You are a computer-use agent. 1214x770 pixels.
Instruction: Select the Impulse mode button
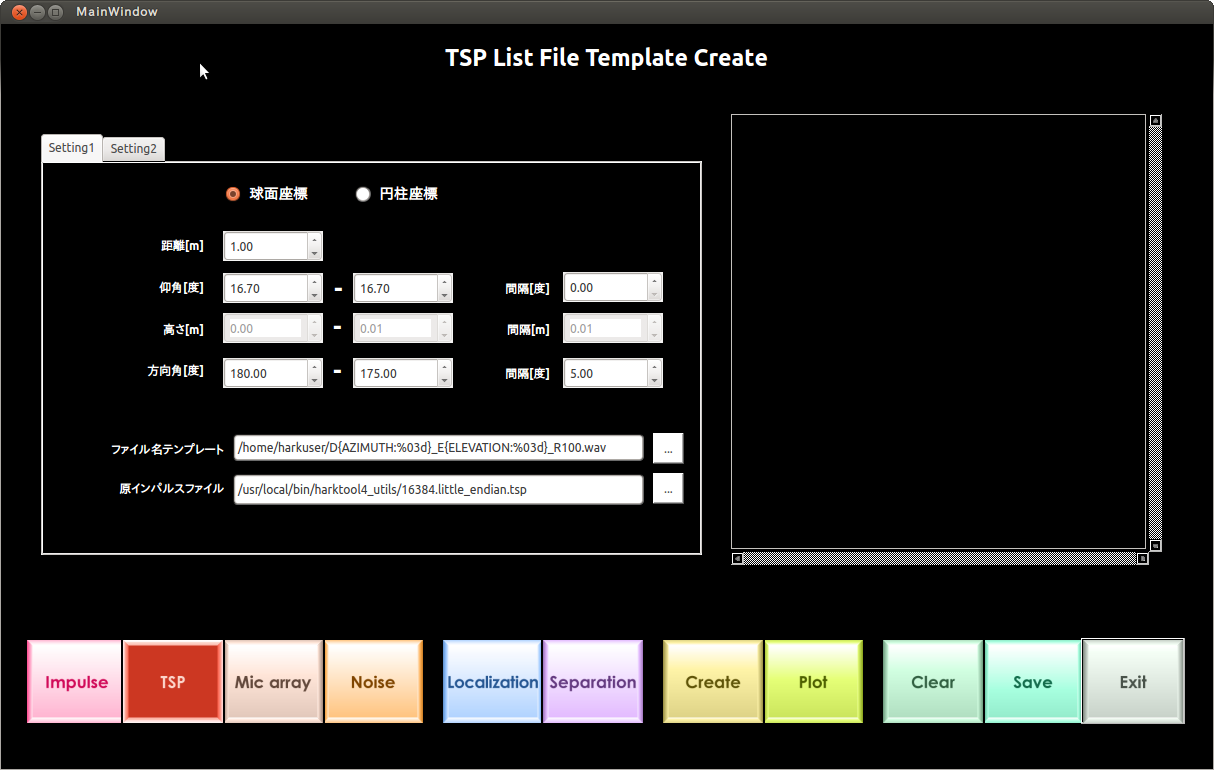point(74,681)
